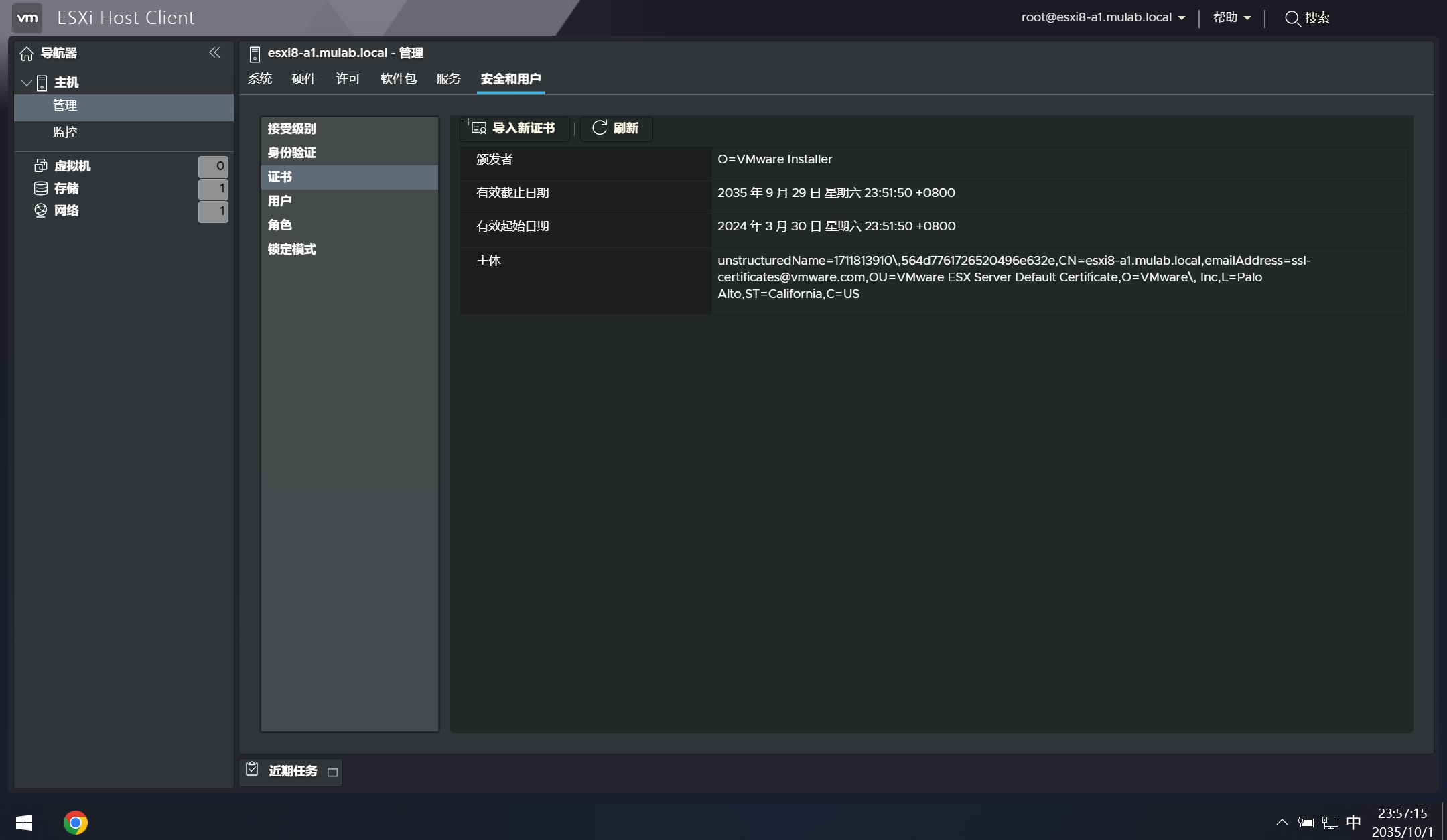The image size is (1447, 840).
Task: Launch Chrome from the taskbar
Action: pyautogui.click(x=76, y=822)
